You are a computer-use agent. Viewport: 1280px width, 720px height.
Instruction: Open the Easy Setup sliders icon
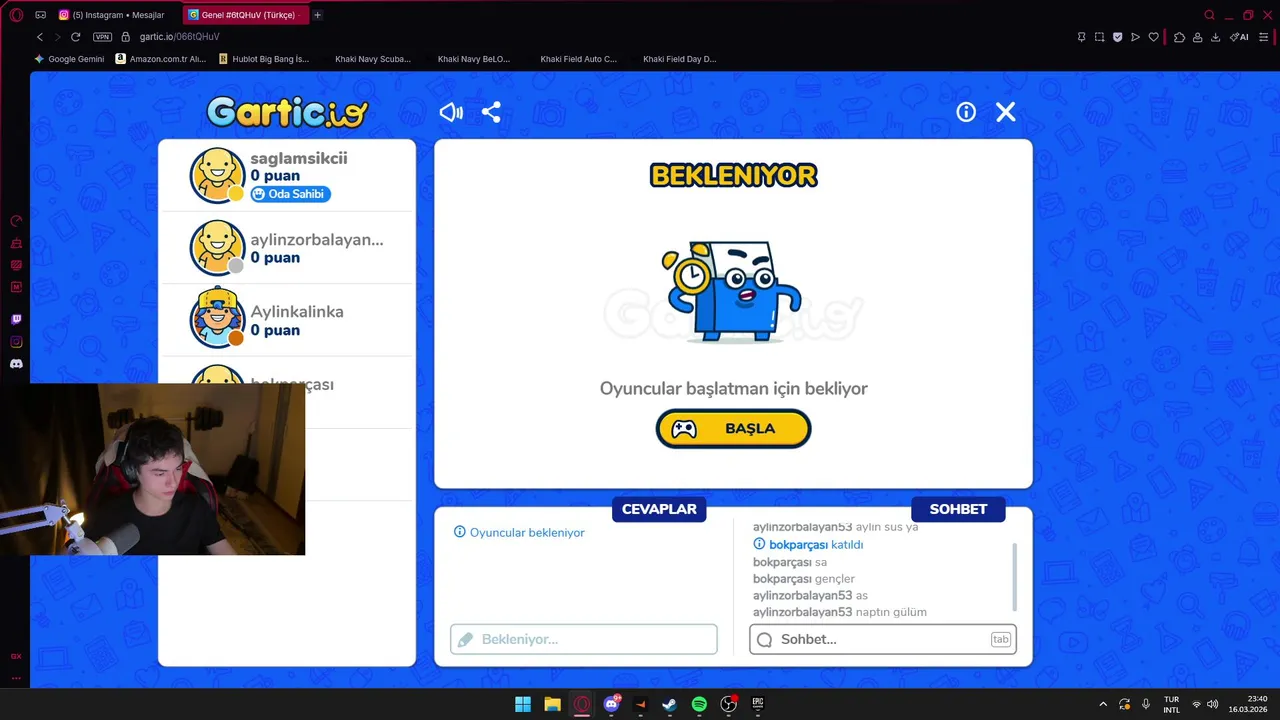(1264, 37)
